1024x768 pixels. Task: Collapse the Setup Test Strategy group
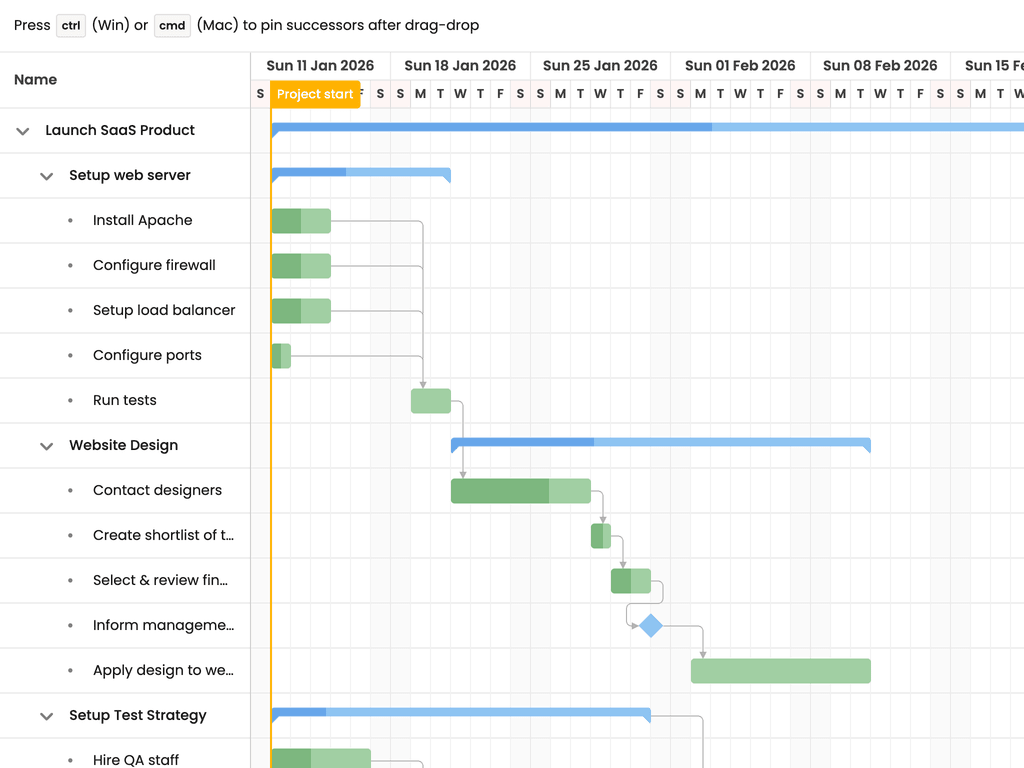coord(46,716)
